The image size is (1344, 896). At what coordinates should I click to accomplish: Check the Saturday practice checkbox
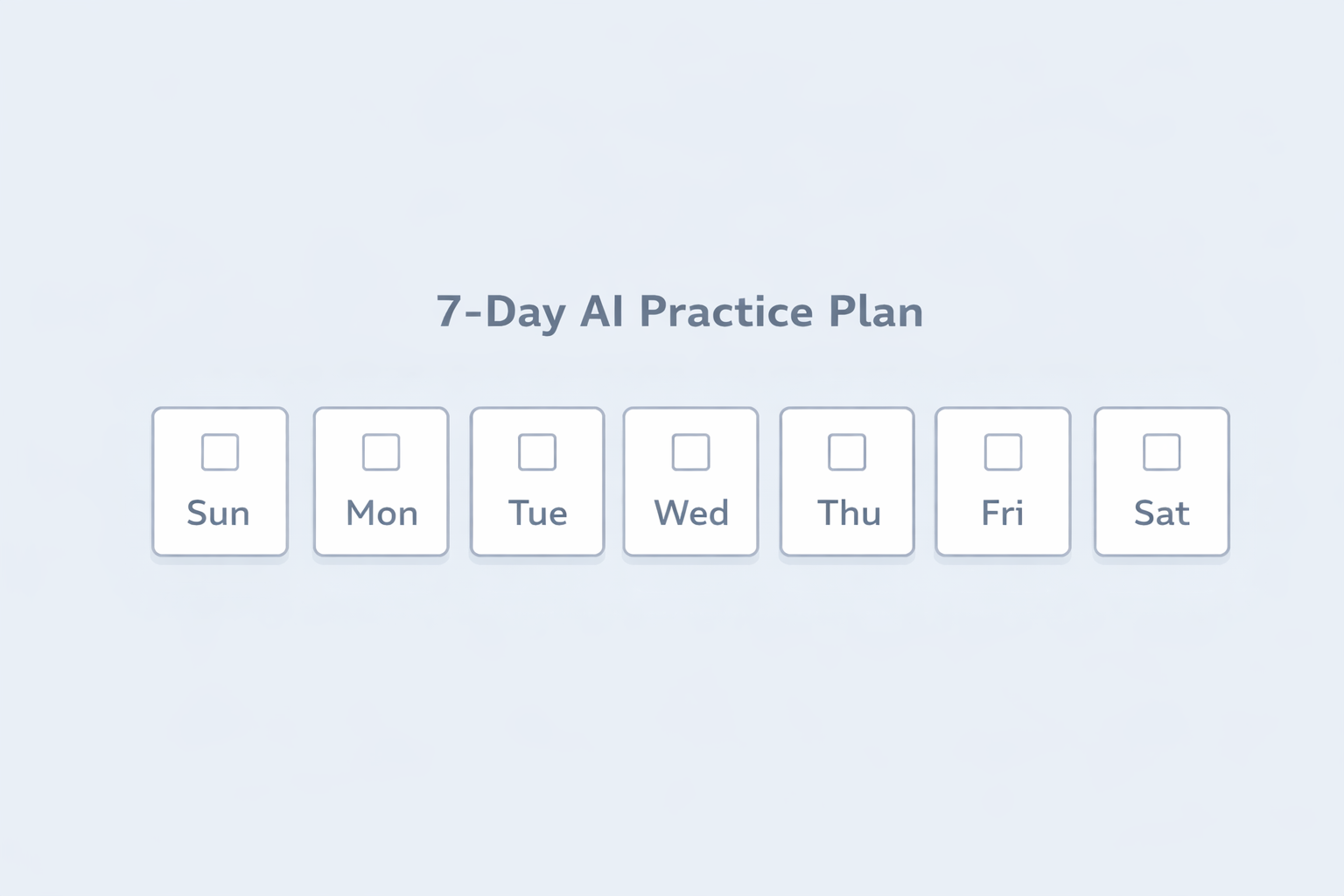(1160, 452)
